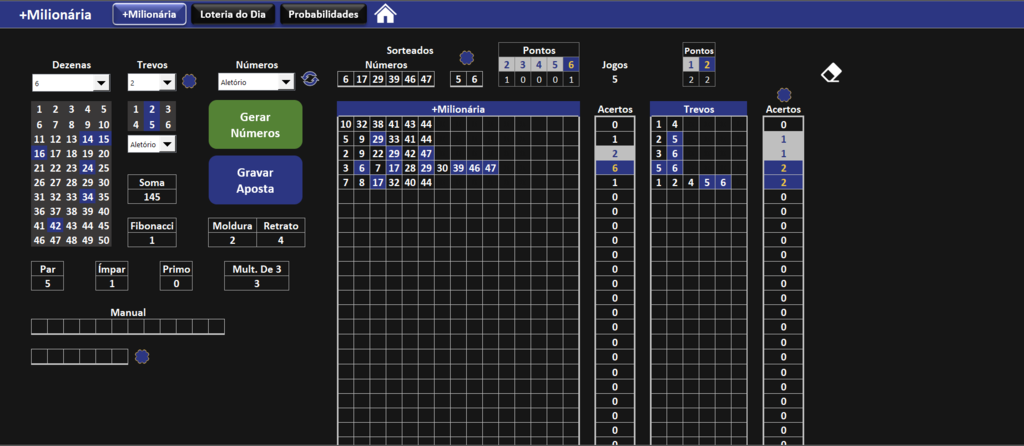Toggle number 24 in the dezenas grid
The image size is (1024, 446).
tap(88, 168)
